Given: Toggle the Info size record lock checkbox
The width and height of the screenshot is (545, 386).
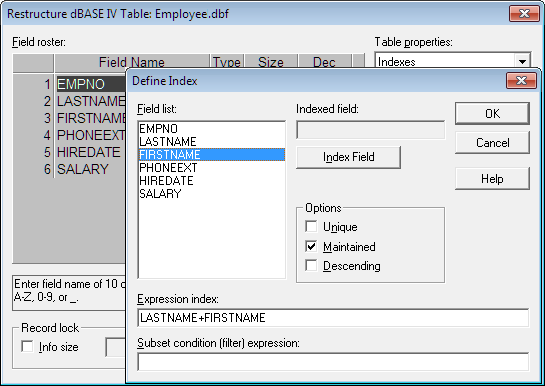Looking at the screenshot, I should 27,346.
